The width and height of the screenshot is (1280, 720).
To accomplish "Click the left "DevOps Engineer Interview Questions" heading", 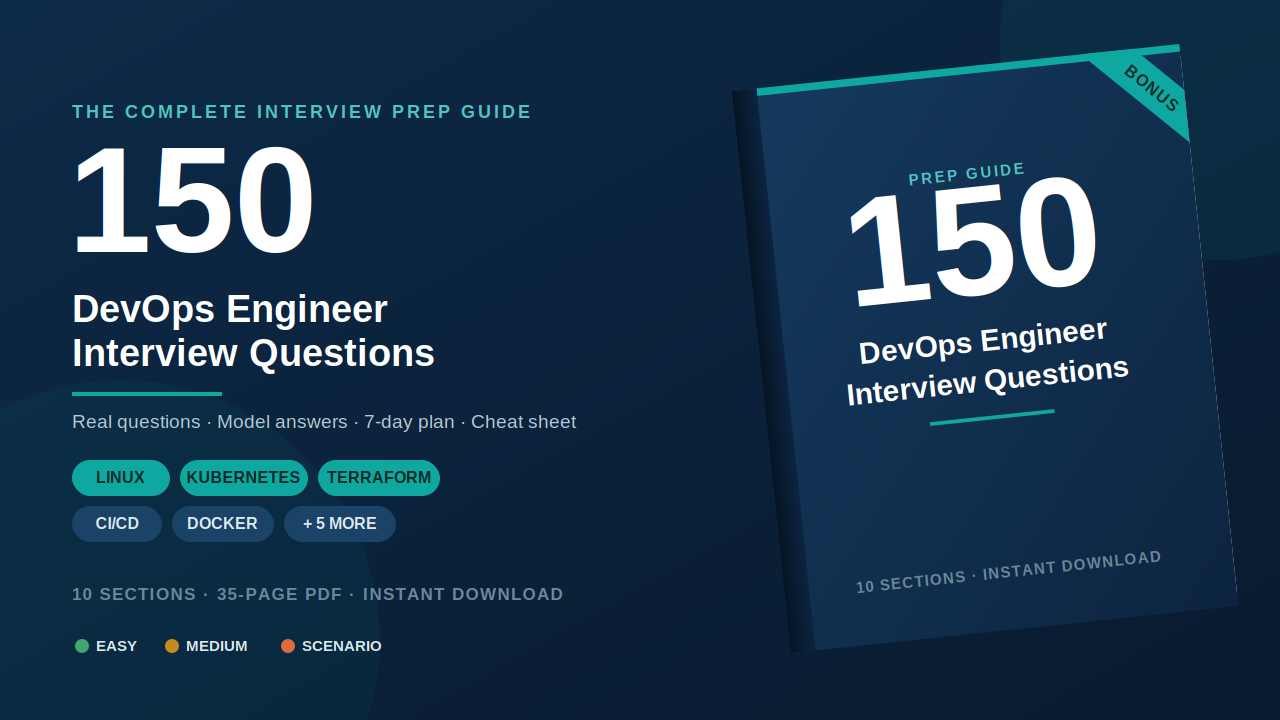I will tap(253, 331).
